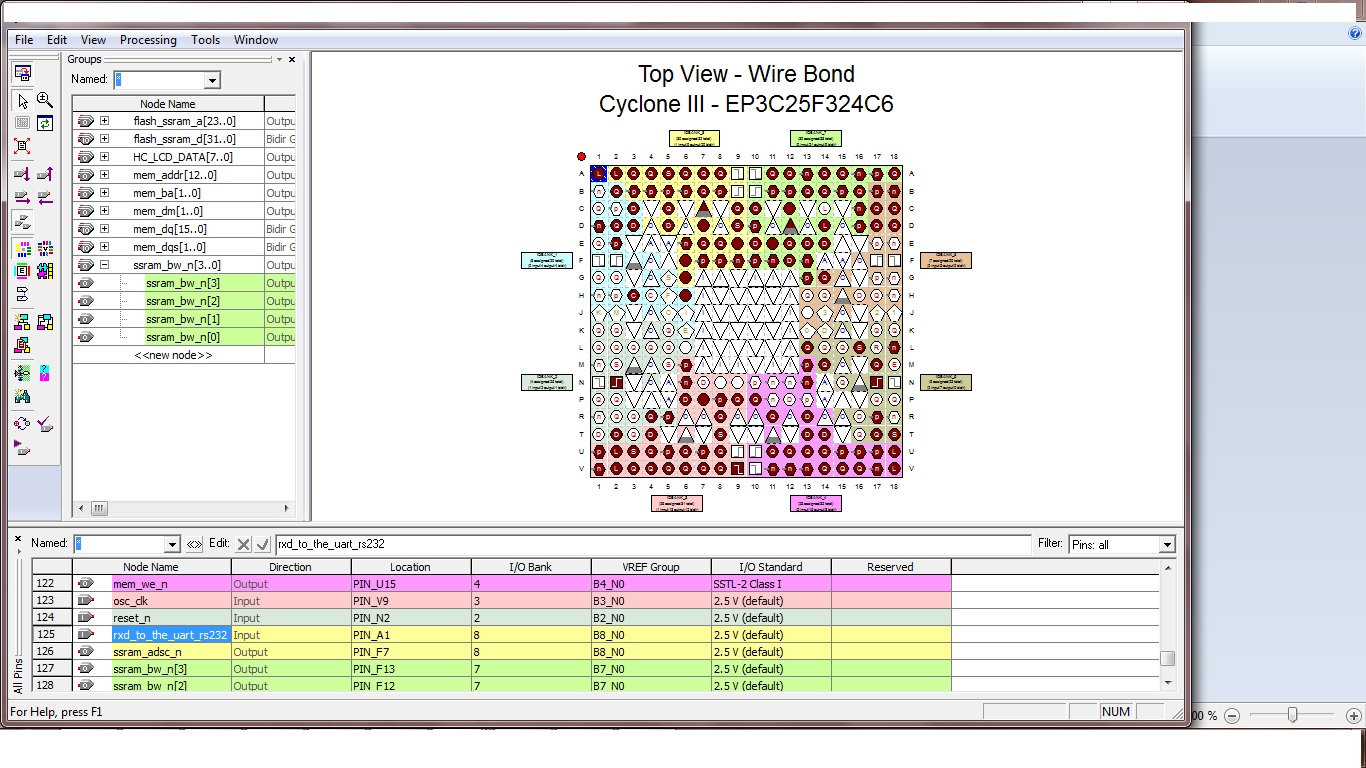The height and width of the screenshot is (768, 1366).
Task: Click the pin icon beside mem_we_n
Action: [x=86, y=583]
